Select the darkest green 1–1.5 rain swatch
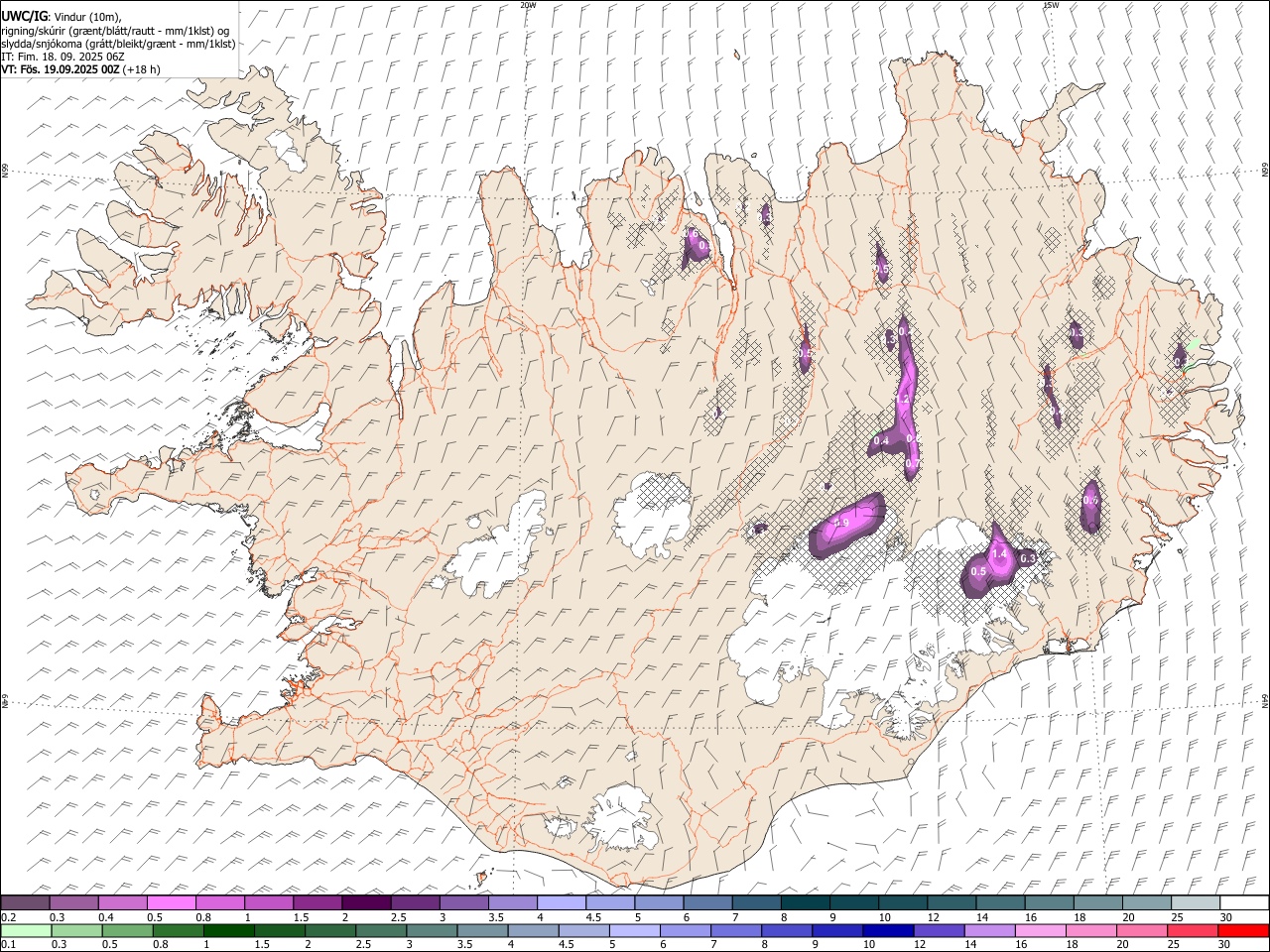Viewport: 1270px width, 952px height. coord(228,930)
